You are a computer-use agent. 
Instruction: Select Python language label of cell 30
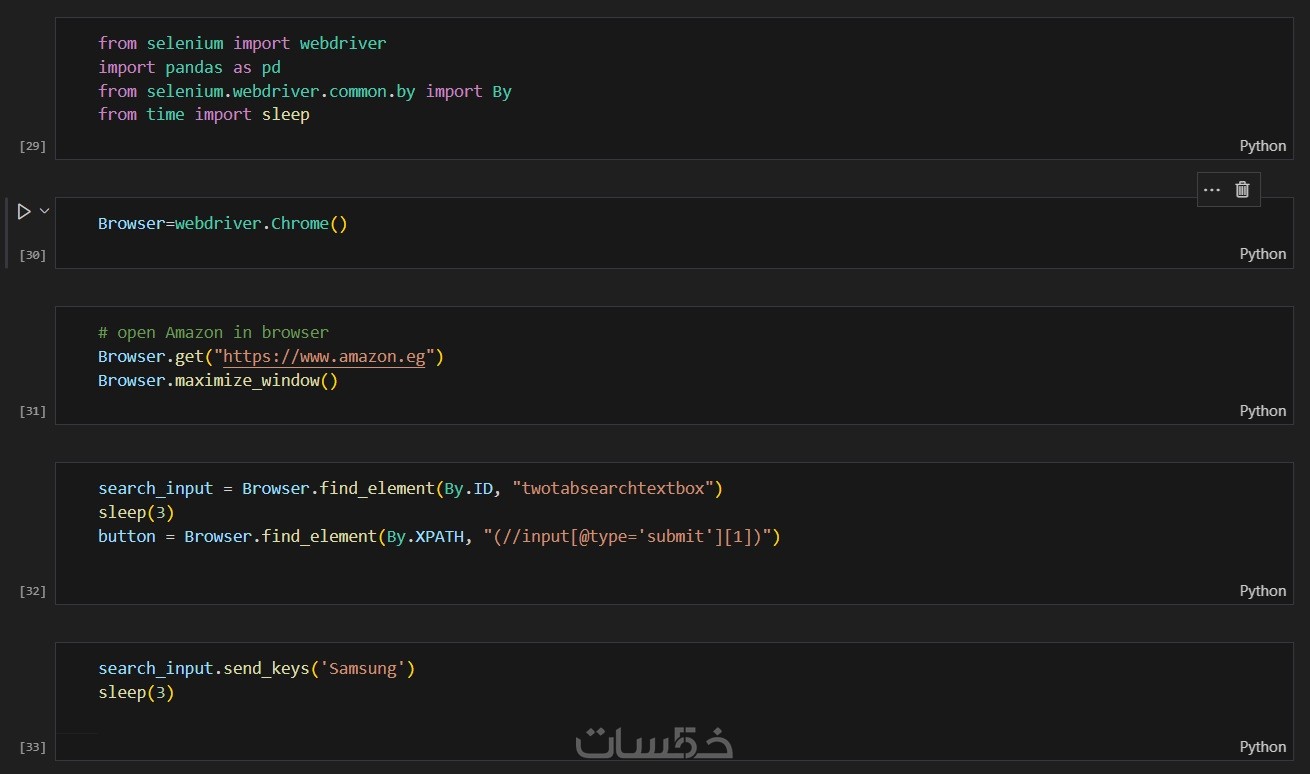coord(1263,254)
